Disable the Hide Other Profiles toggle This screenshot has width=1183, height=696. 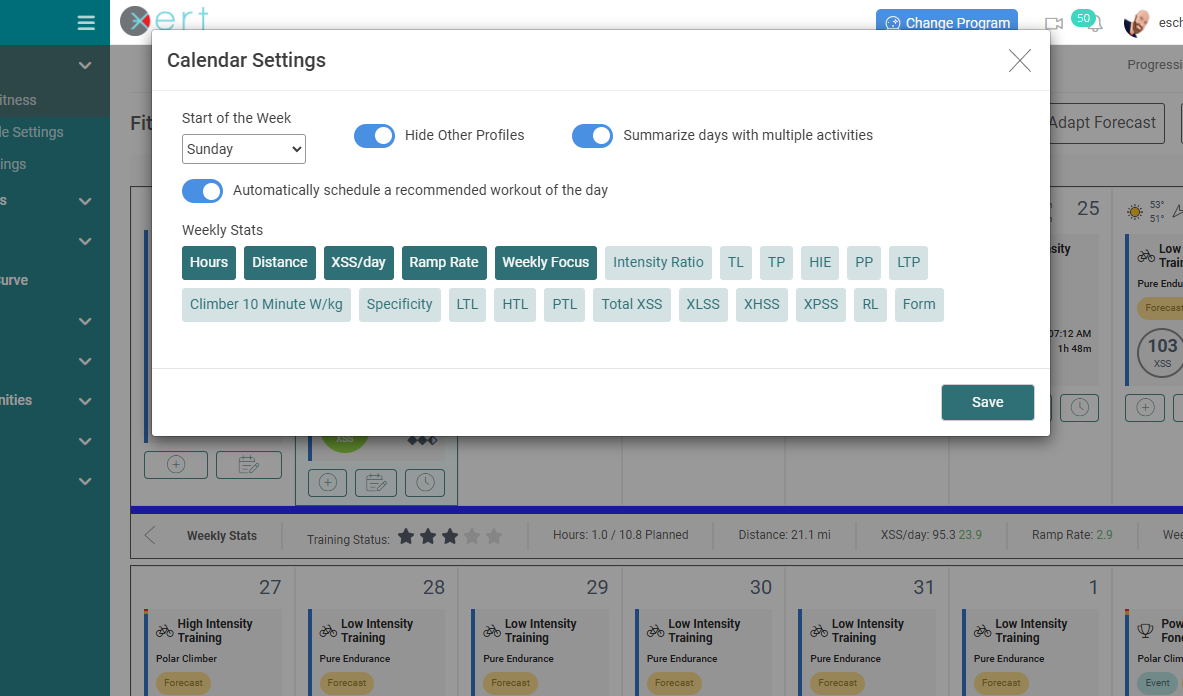(374, 135)
